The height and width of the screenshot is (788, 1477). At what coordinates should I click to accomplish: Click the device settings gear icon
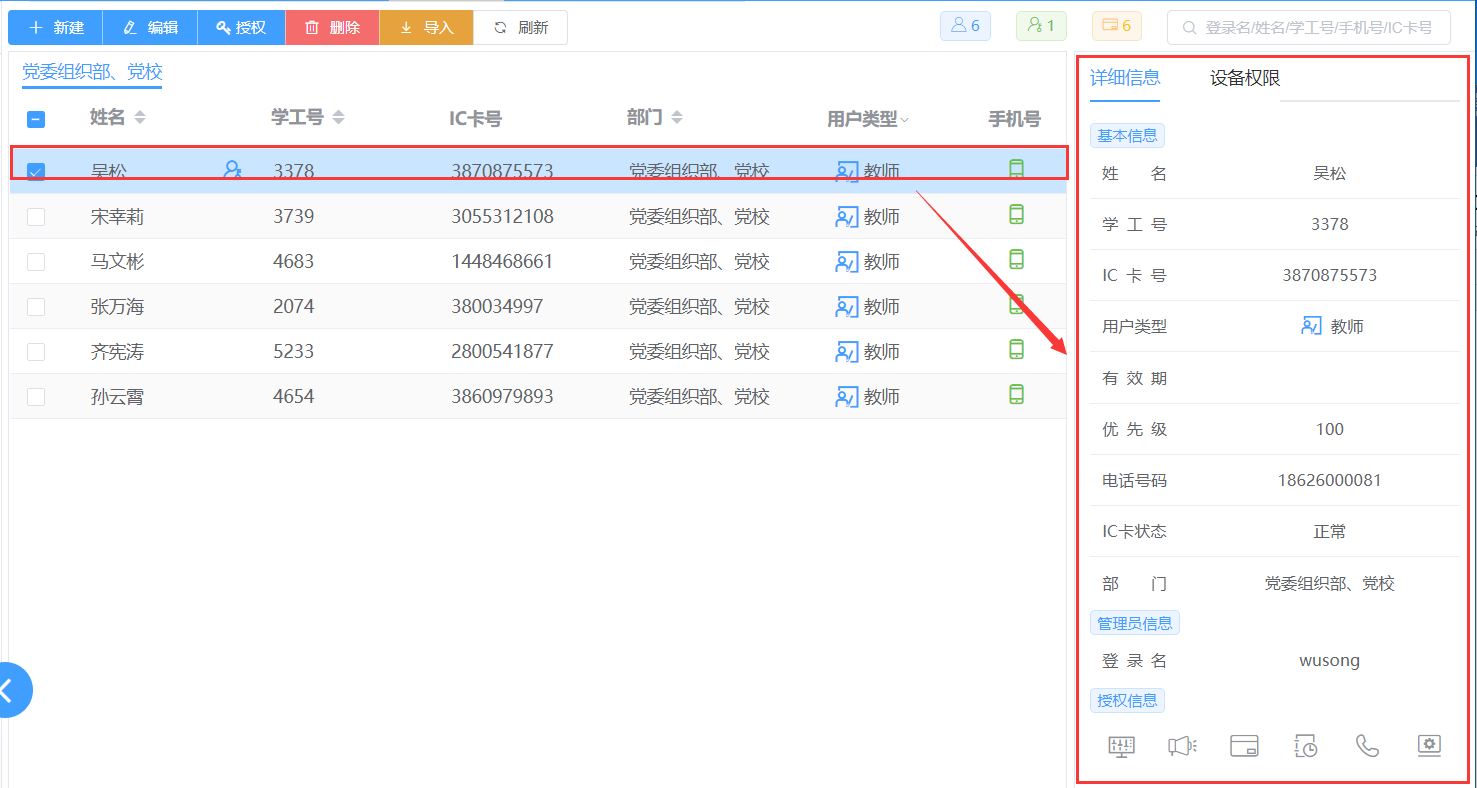(x=1429, y=746)
